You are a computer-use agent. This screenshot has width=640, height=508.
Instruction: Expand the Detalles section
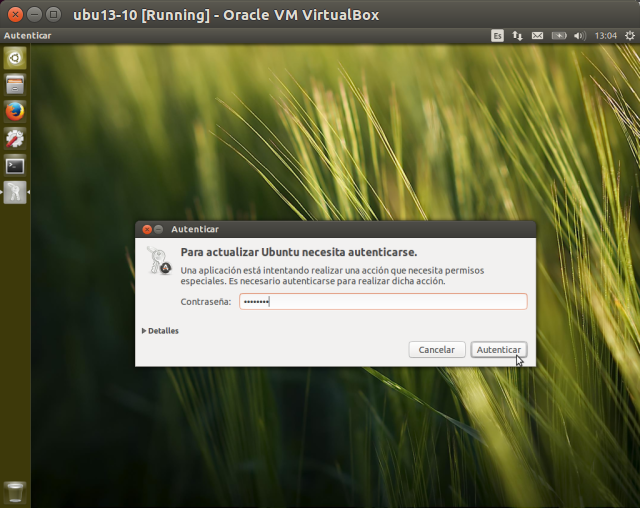pyautogui.click(x=160, y=331)
